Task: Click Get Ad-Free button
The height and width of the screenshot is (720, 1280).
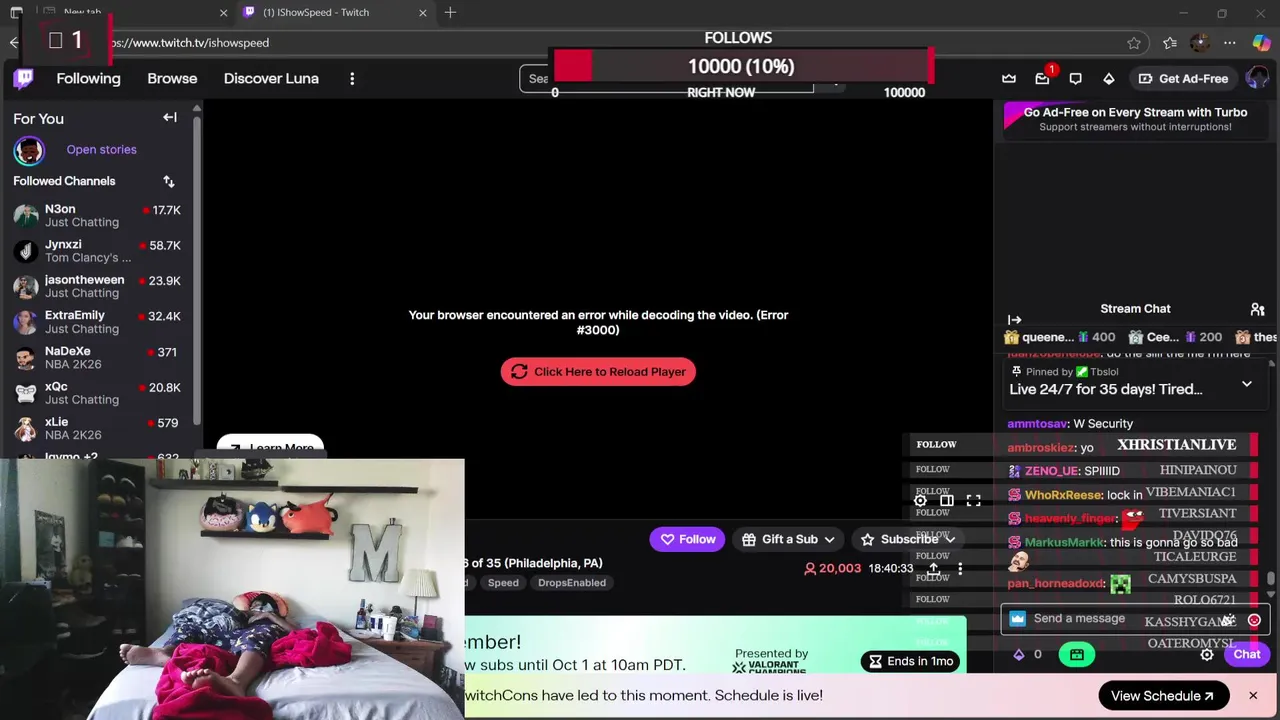Action: pos(1183,78)
